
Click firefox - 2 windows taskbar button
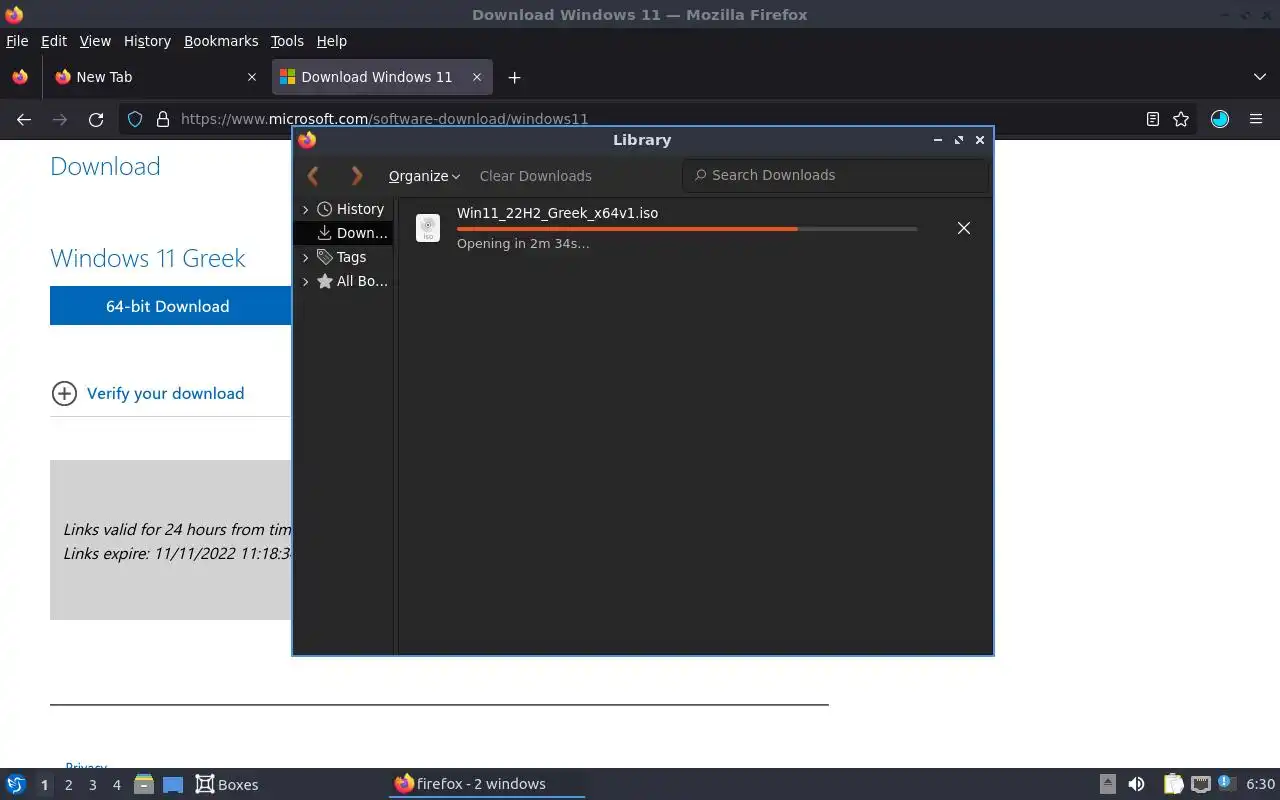point(486,784)
